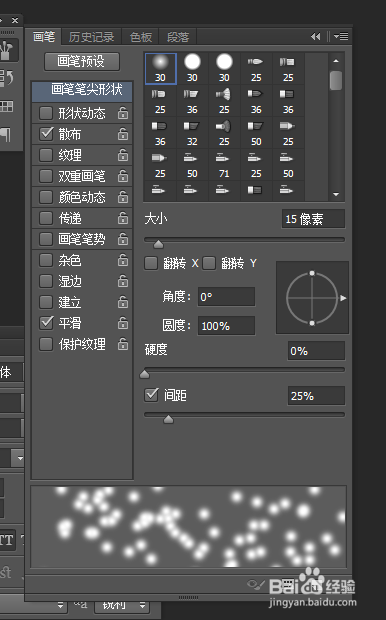Click the 角度 input field
Image resolution: width=386 pixels, height=620 pixels.
tap(226, 297)
